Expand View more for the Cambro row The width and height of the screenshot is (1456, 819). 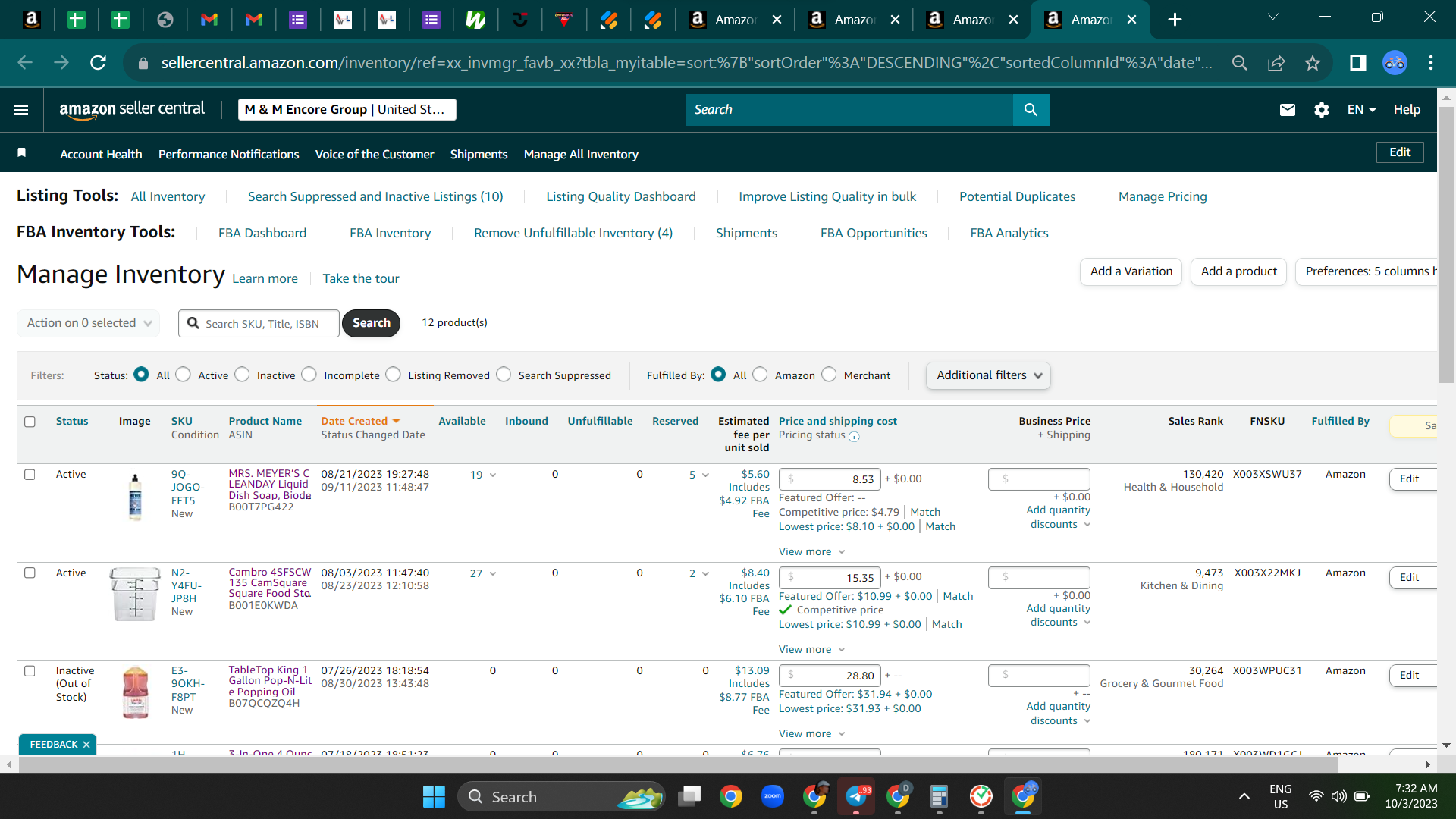pos(811,649)
